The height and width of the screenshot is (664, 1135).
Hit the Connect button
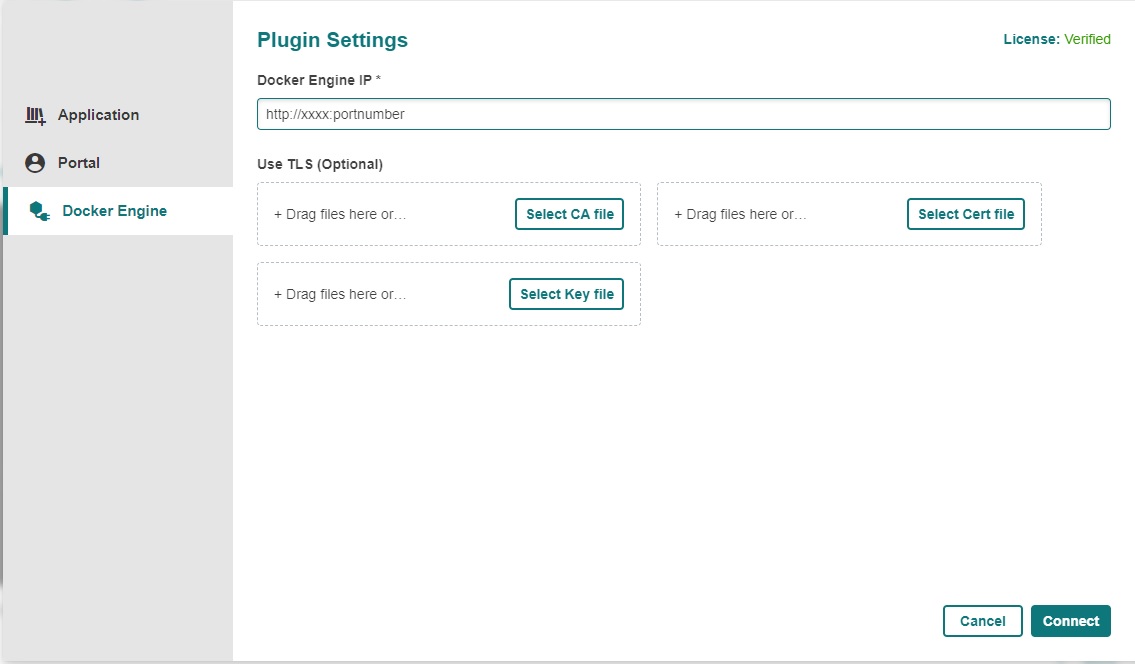point(1070,621)
